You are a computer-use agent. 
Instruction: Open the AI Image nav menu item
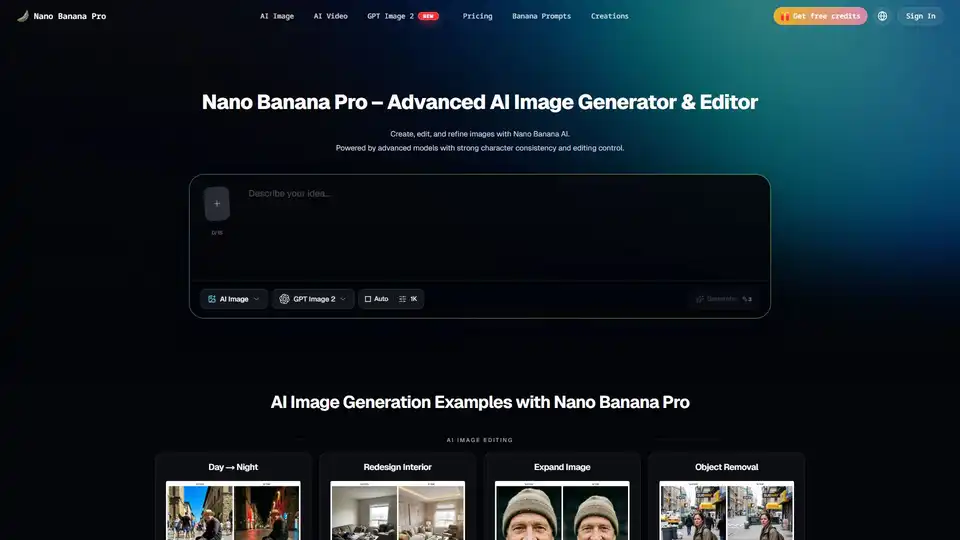click(x=277, y=16)
